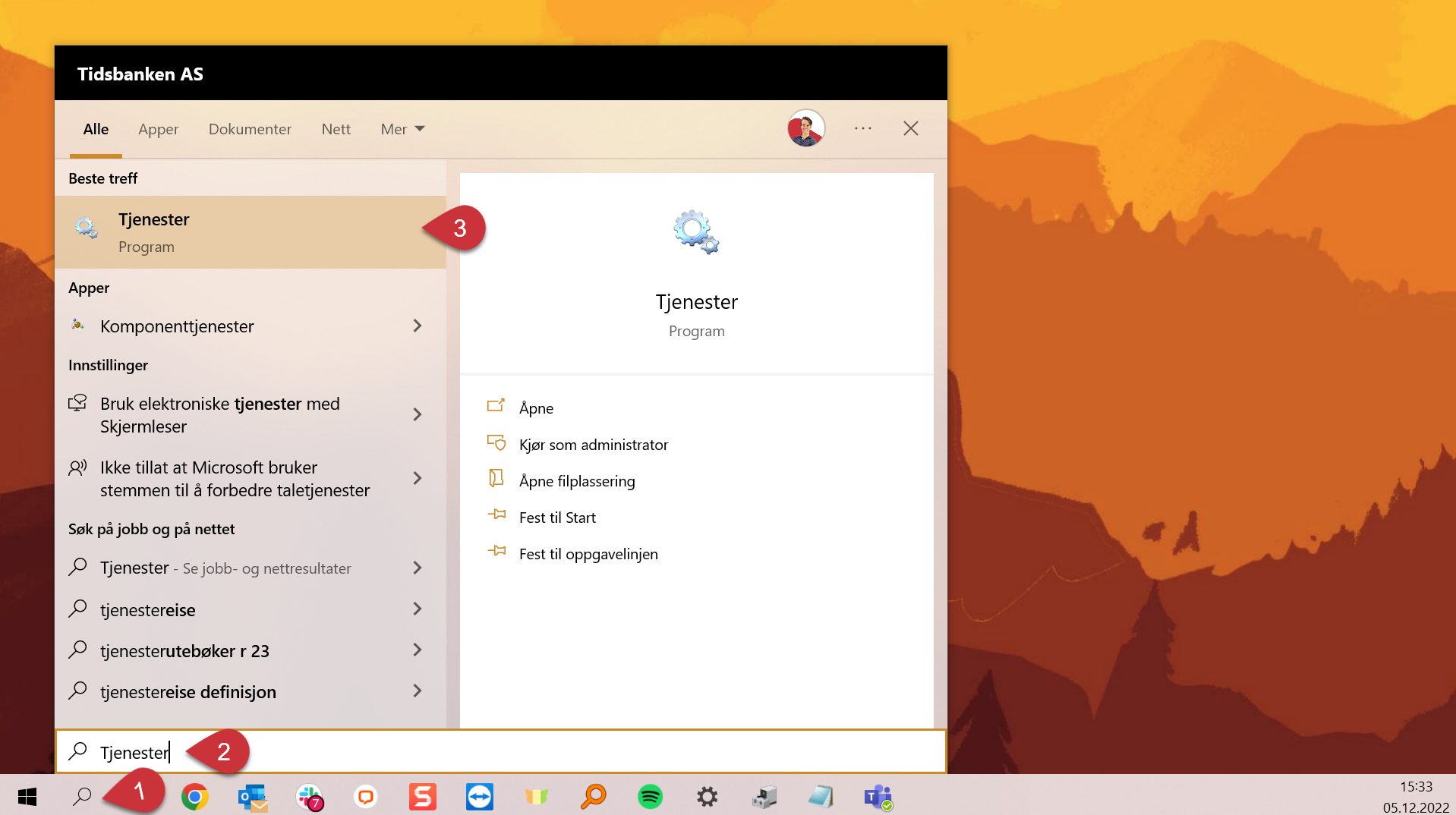Open Settings gear from the taskbar

coord(708,797)
